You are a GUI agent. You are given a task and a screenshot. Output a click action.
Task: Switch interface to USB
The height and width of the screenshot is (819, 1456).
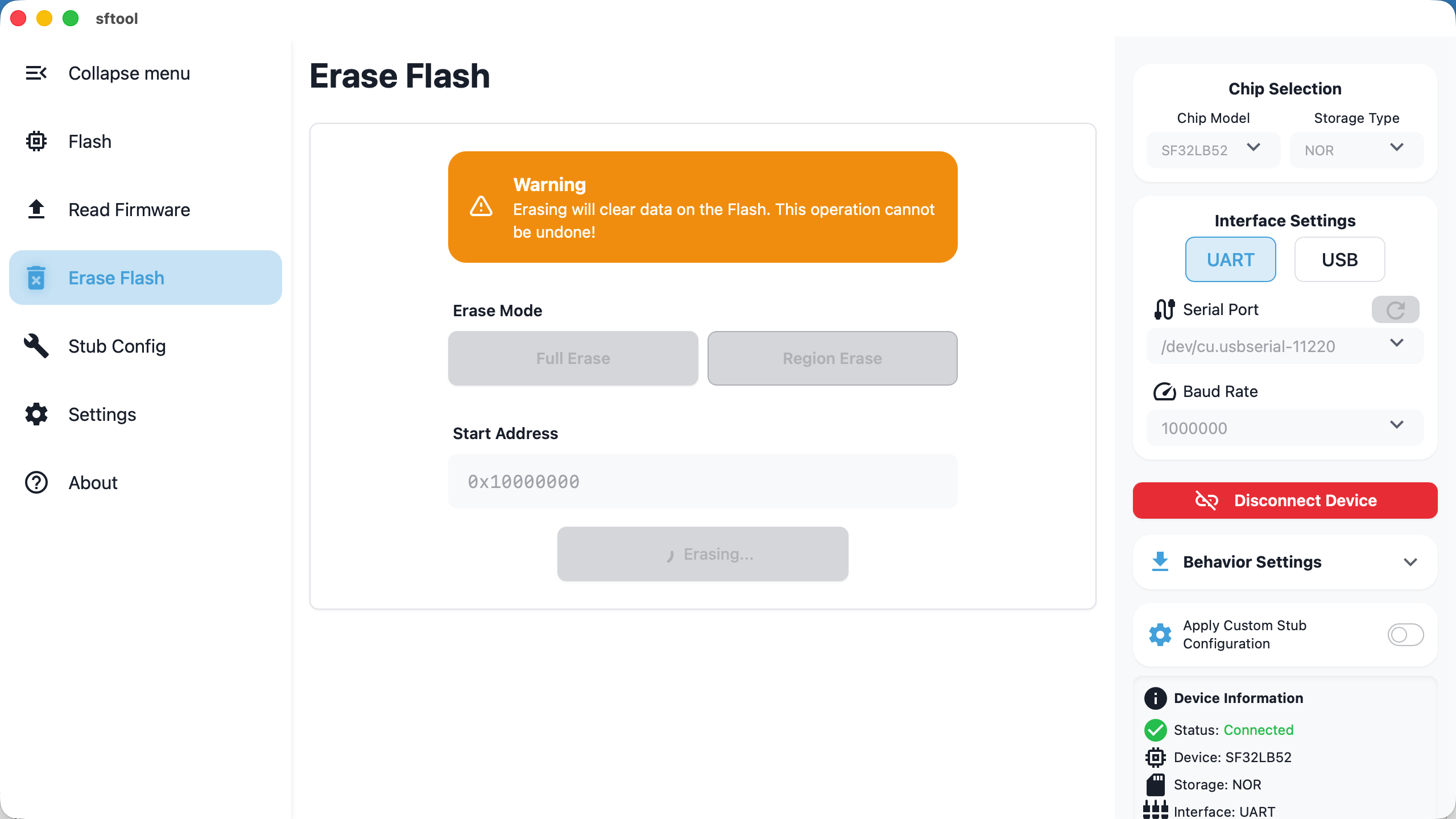point(1339,259)
